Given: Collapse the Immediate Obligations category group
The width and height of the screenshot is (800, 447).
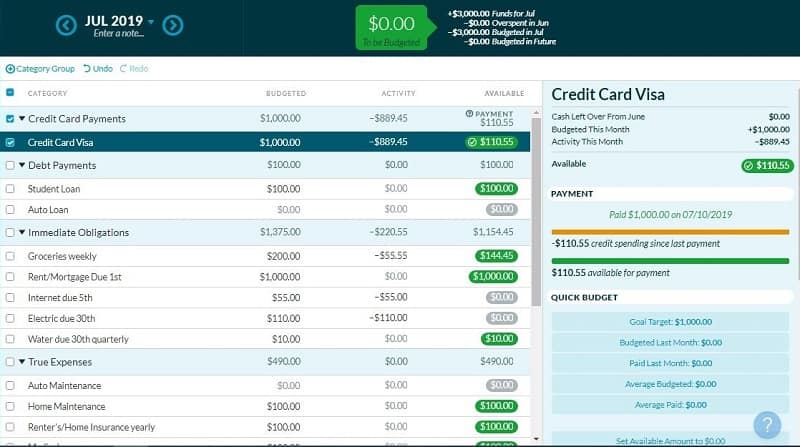Looking at the screenshot, I should (22, 233).
